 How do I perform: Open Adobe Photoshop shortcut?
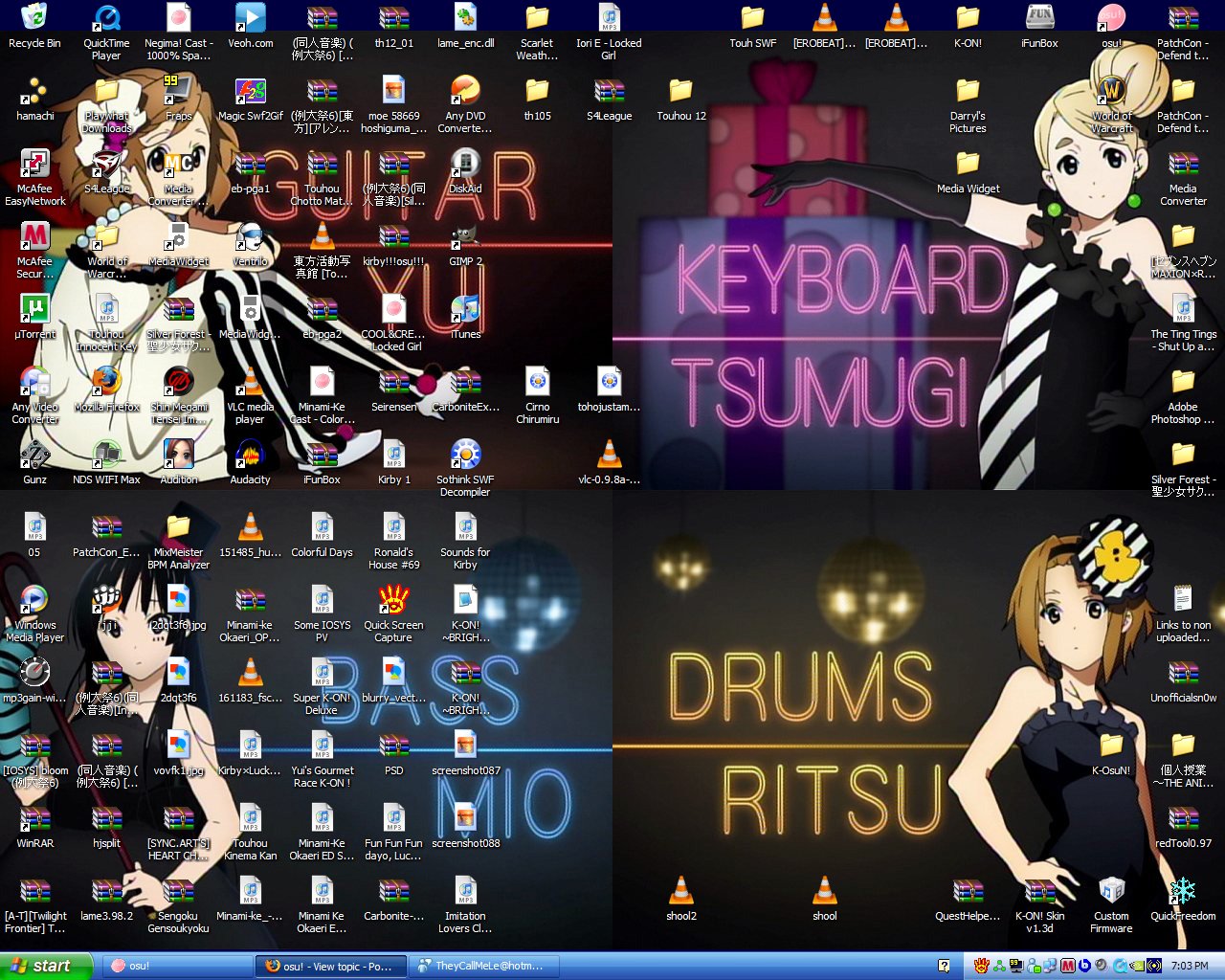click(x=1183, y=396)
